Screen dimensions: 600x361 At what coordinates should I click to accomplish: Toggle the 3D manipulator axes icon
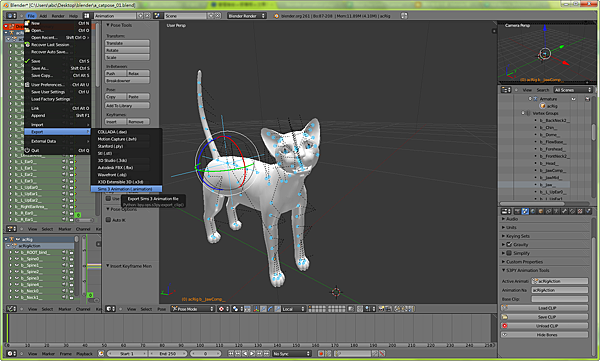tap(256, 309)
